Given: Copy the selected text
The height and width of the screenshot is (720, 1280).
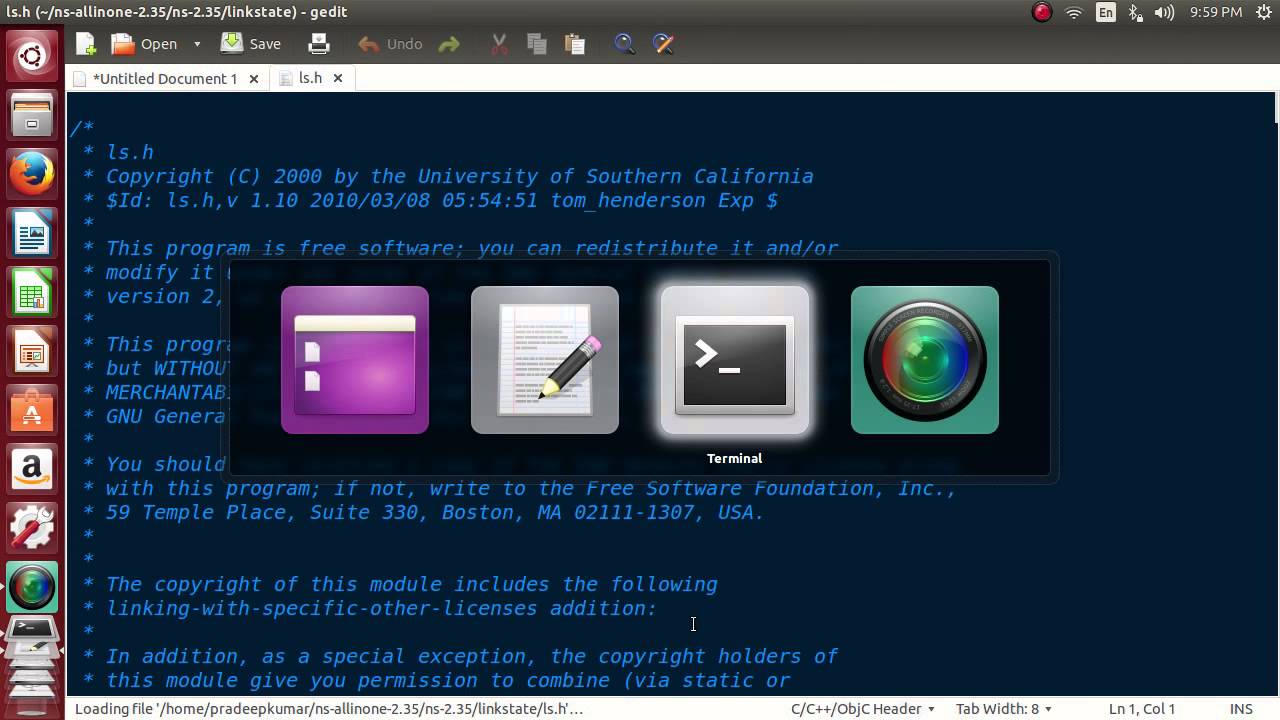Looking at the screenshot, I should (x=537, y=44).
